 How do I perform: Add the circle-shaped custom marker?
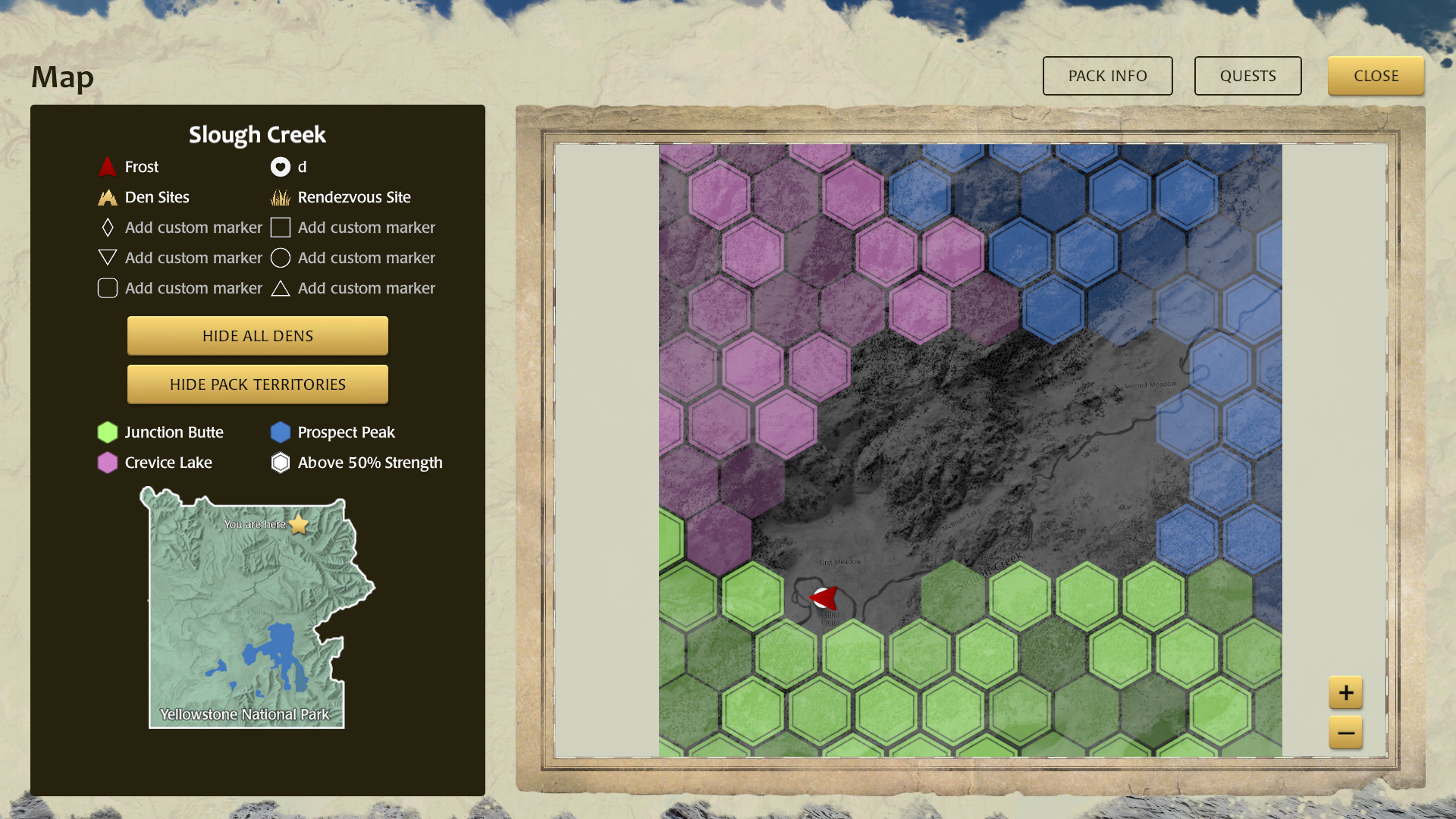pos(281,258)
